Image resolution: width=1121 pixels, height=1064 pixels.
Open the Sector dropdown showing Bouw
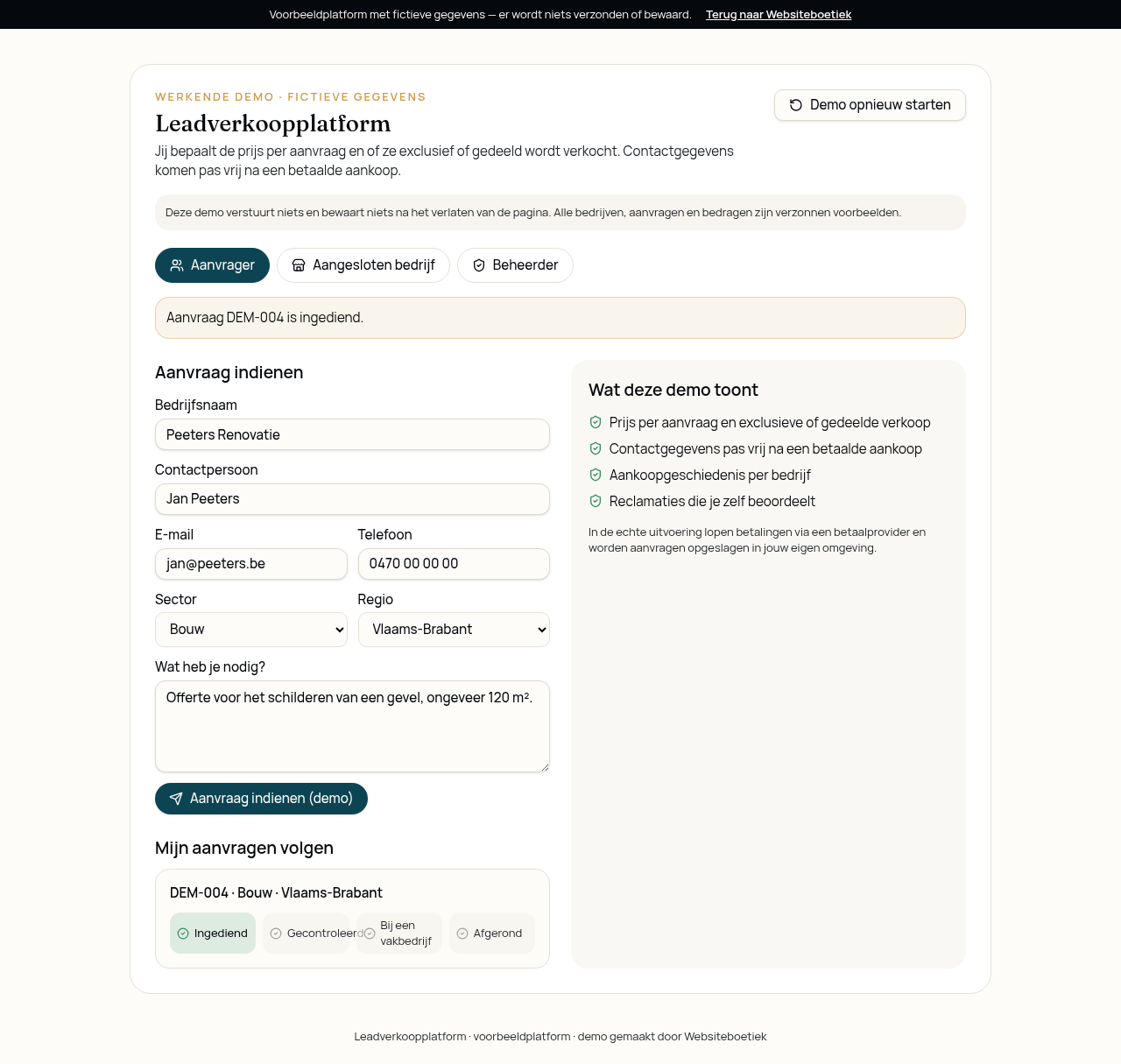pyautogui.click(x=251, y=630)
